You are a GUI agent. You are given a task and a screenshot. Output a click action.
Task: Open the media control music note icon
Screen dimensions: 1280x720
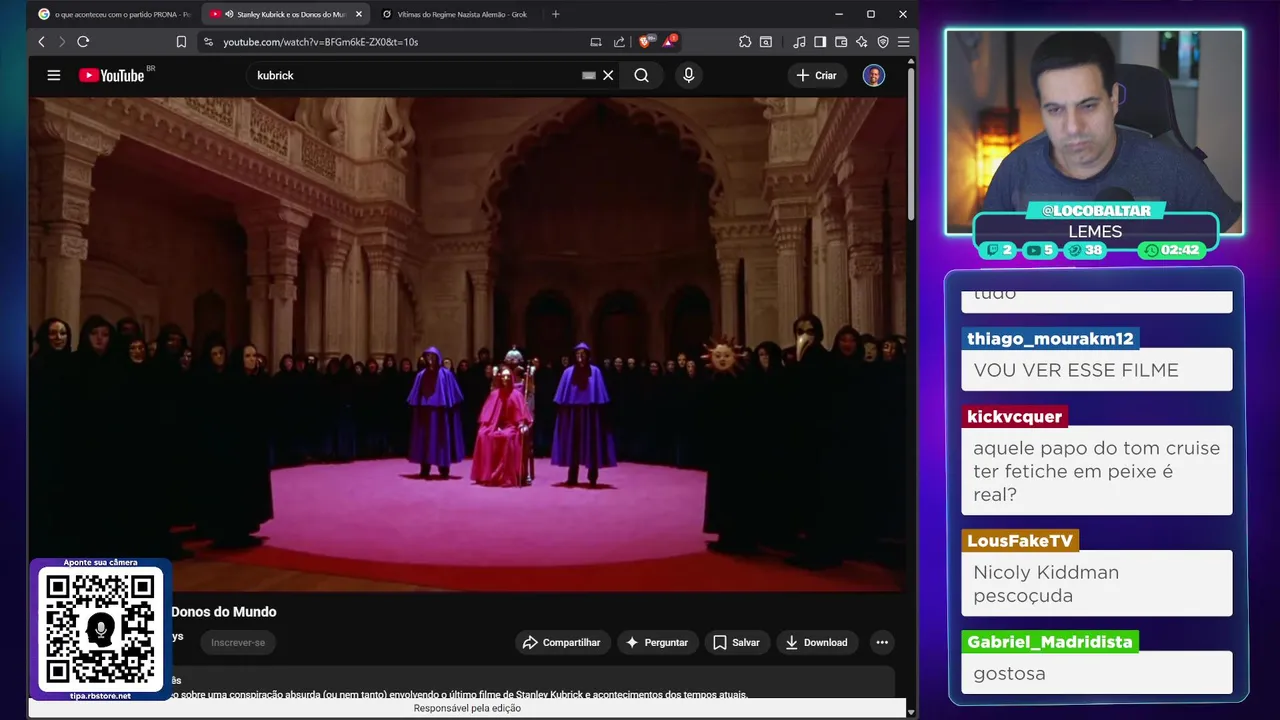point(799,42)
